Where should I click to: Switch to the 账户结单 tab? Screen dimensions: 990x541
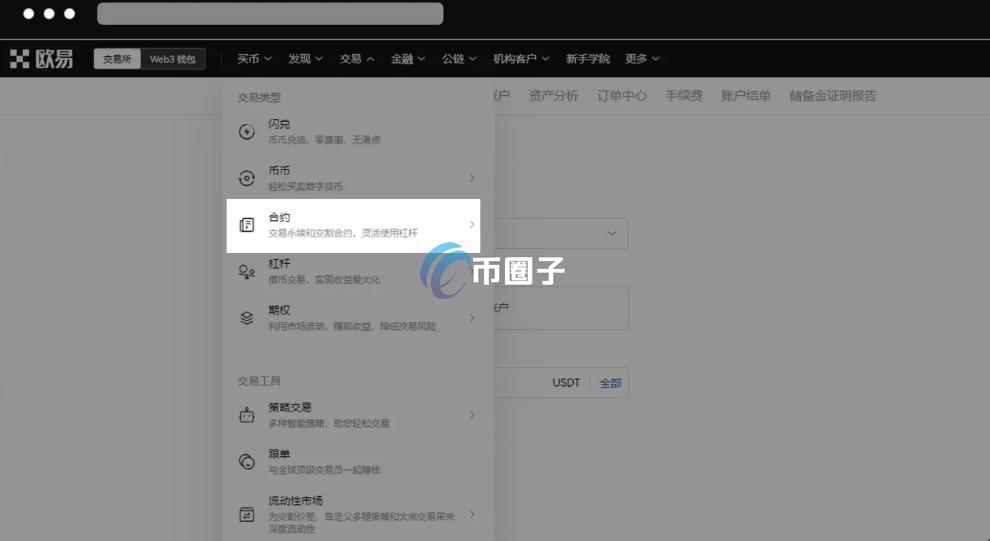[746, 96]
